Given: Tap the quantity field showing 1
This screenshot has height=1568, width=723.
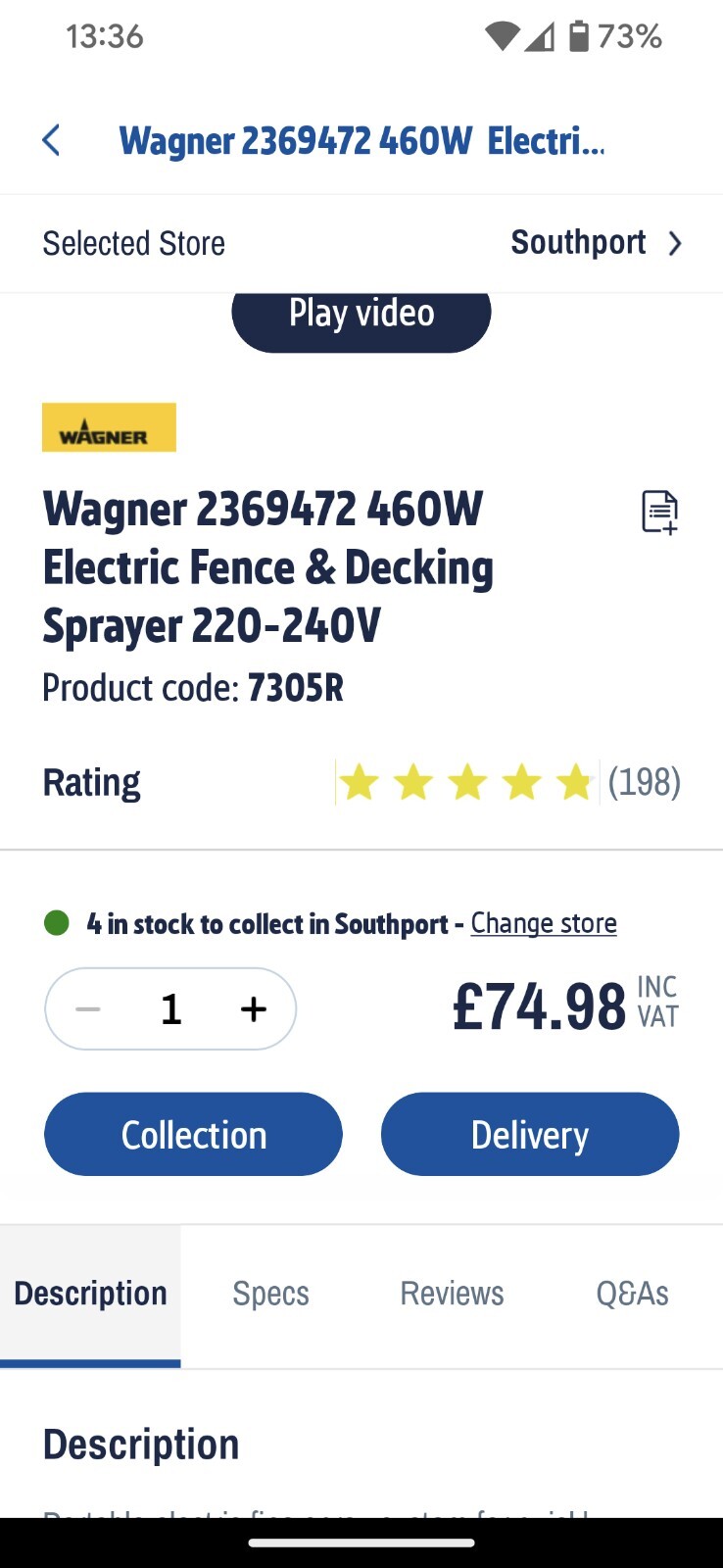Looking at the screenshot, I should click(170, 1008).
